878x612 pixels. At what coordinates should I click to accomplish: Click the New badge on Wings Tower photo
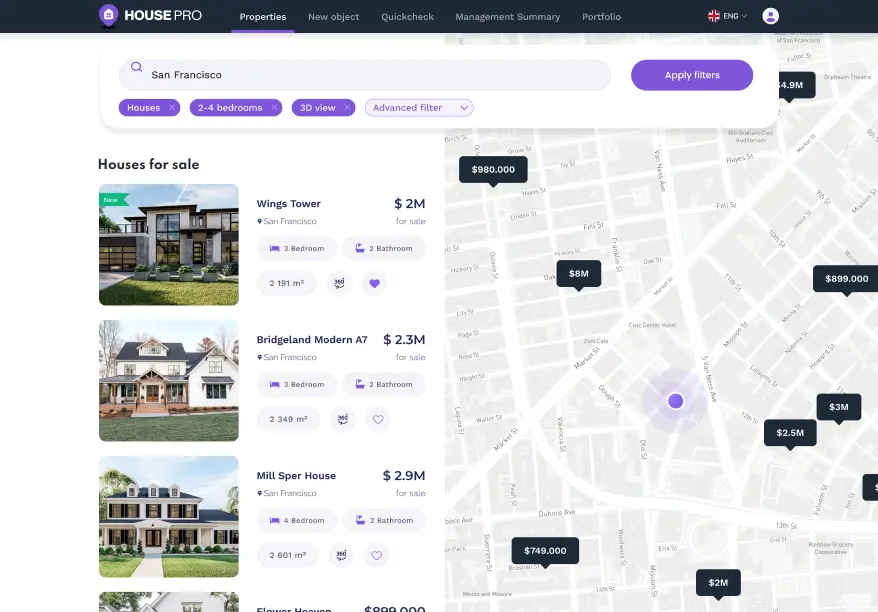113,200
